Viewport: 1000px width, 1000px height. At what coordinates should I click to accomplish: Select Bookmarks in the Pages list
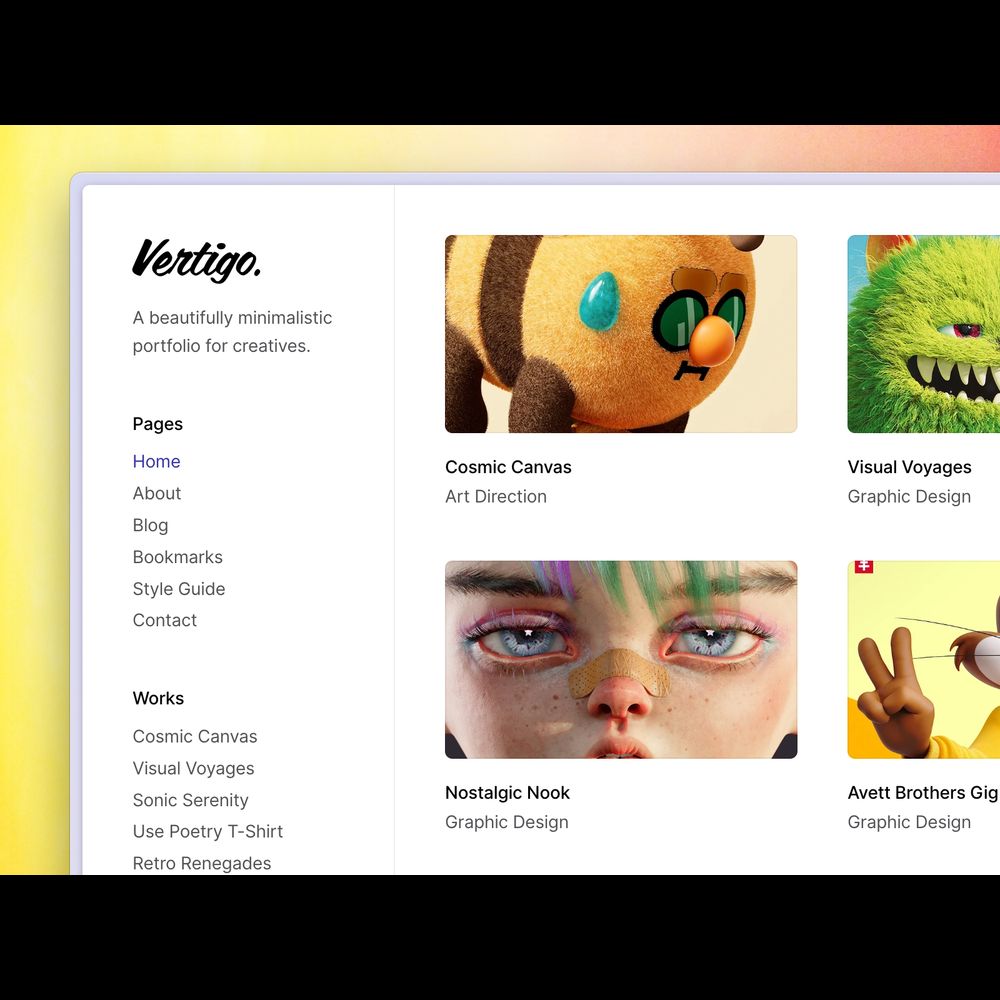177,557
